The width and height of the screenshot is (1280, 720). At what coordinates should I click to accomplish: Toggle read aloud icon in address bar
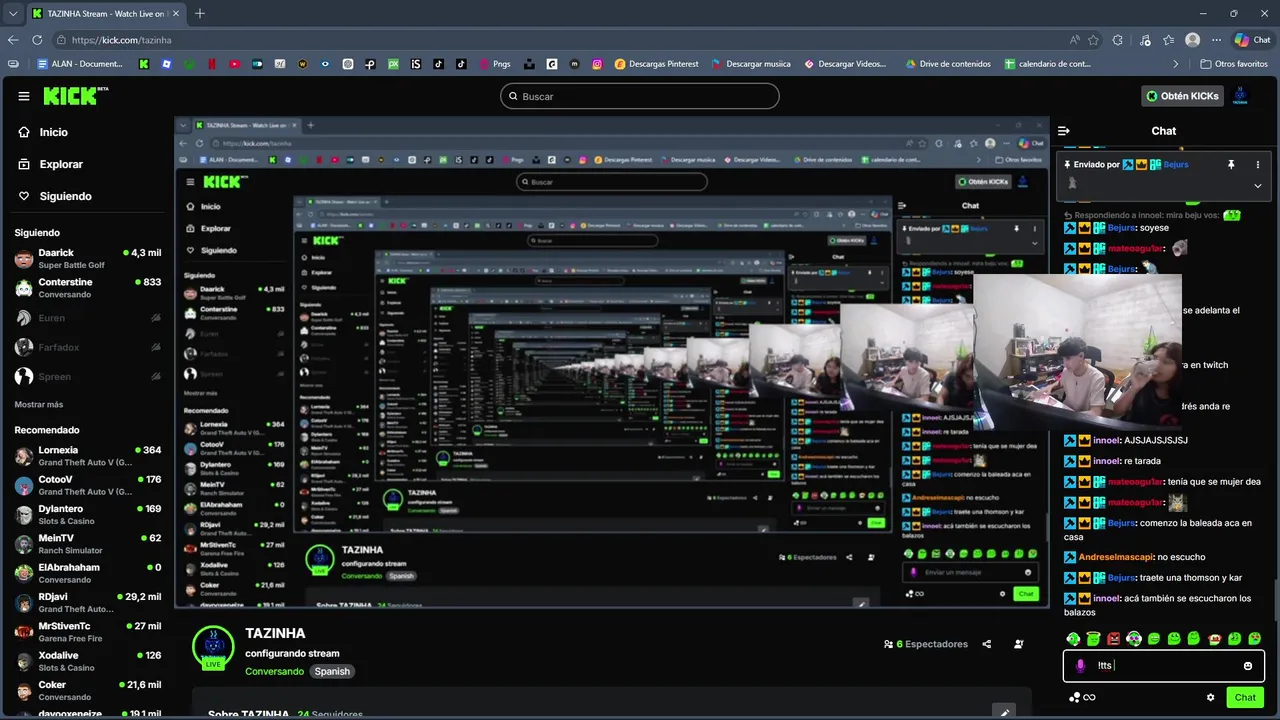coord(1074,40)
